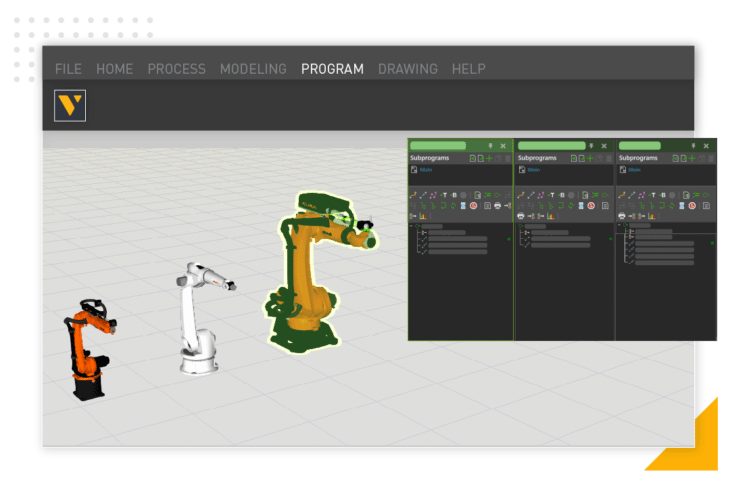Collapse the routine tree in left program panel
Image resolution: width=730 pixels, height=481 pixels.
coord(413,226)
